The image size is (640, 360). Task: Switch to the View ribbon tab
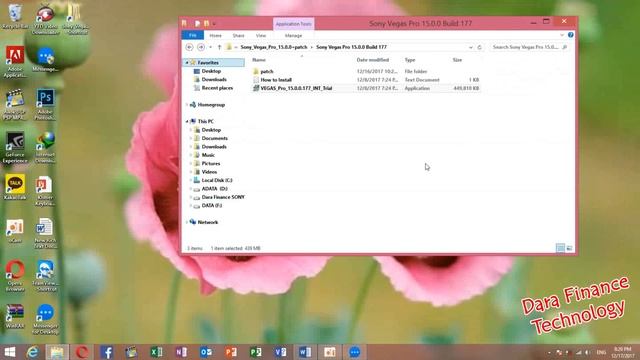tap(261, 36)
